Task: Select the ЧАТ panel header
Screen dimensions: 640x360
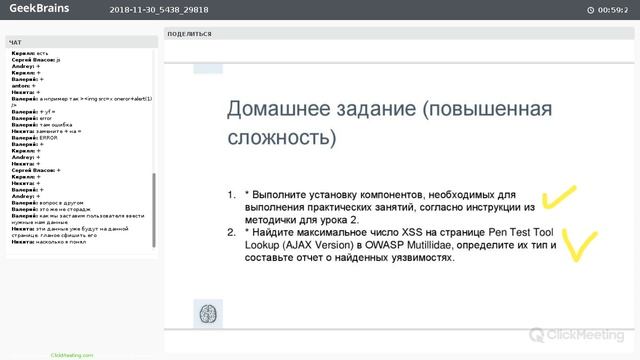Action: click(x=82, y=42)
